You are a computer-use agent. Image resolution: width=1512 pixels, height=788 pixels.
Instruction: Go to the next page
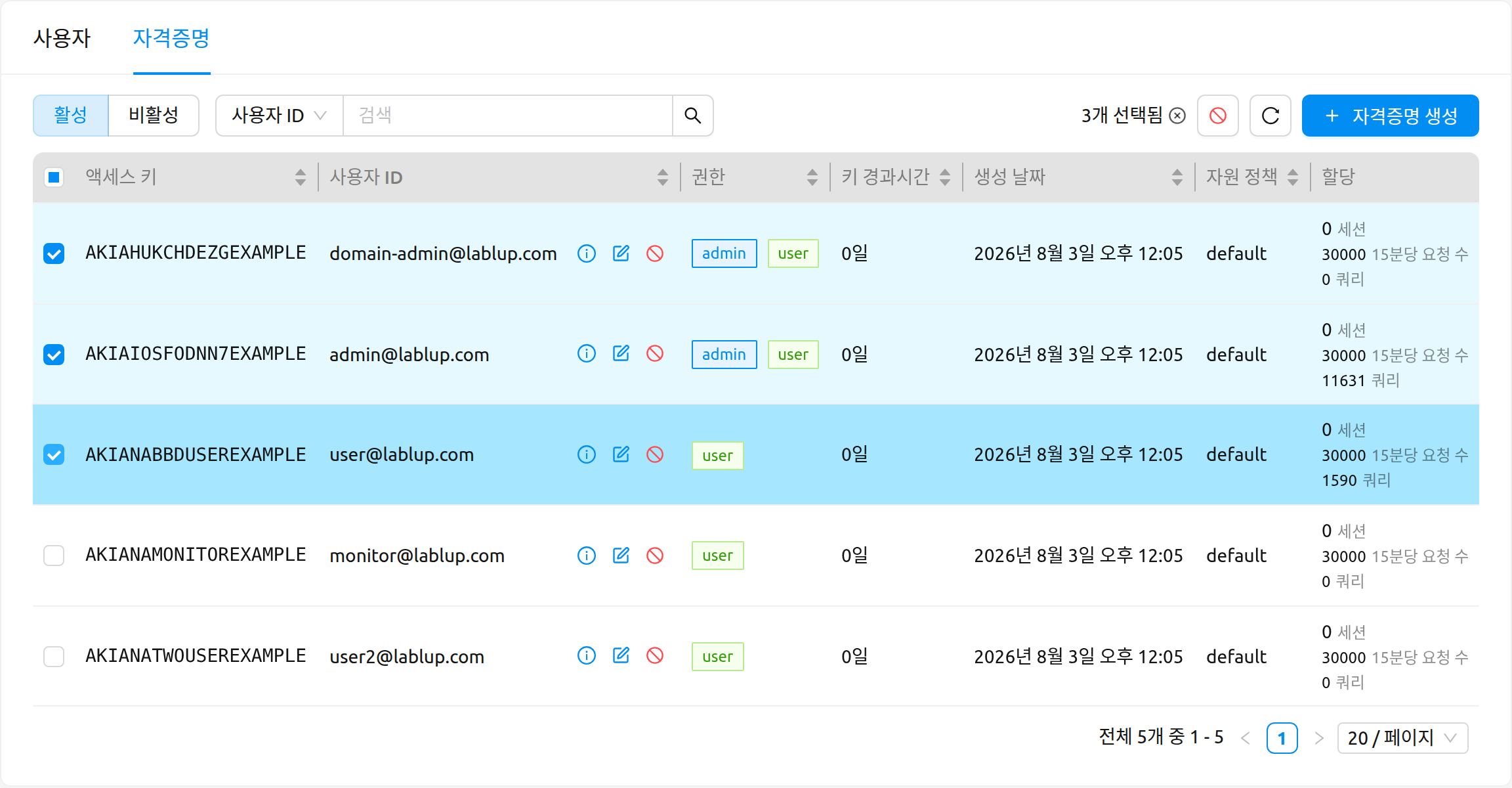1318,738
